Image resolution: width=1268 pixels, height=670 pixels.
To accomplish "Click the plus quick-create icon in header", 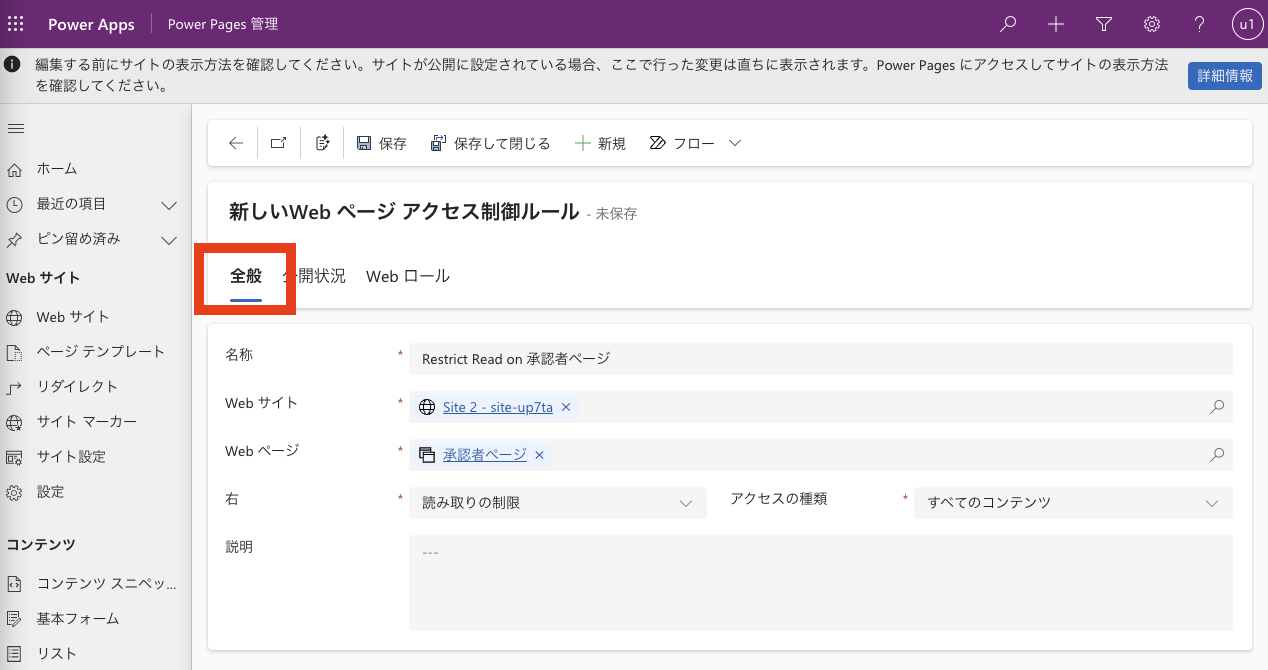I will point(1056,24).
